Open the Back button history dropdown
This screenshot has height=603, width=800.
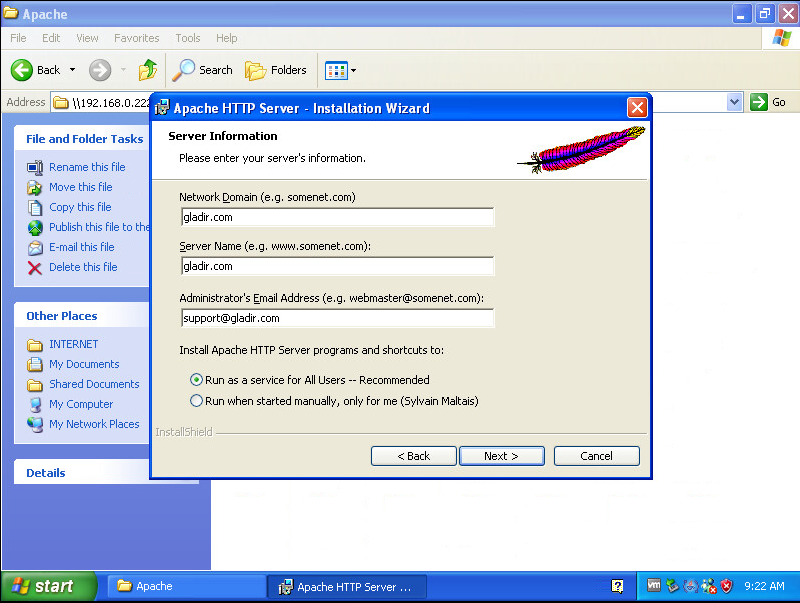coord(72,70)
